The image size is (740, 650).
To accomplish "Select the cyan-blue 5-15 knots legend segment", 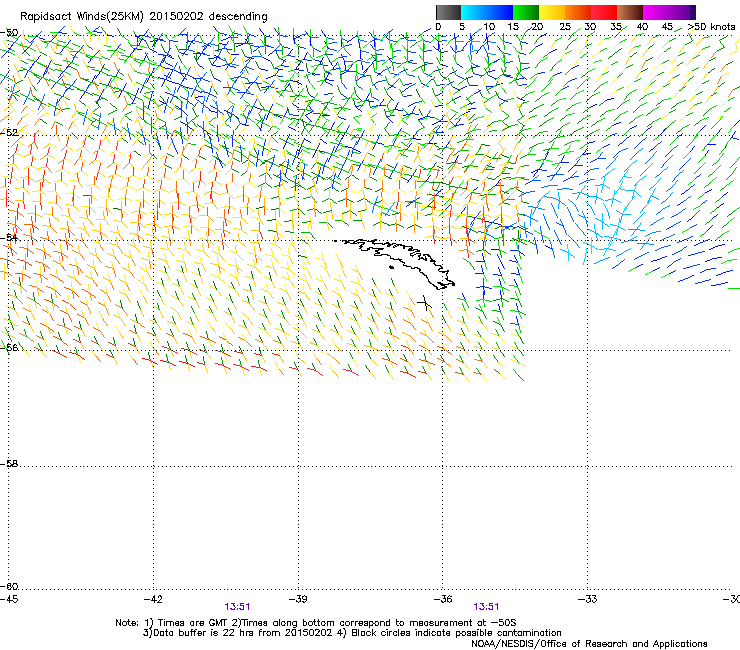I will point(487,12).
